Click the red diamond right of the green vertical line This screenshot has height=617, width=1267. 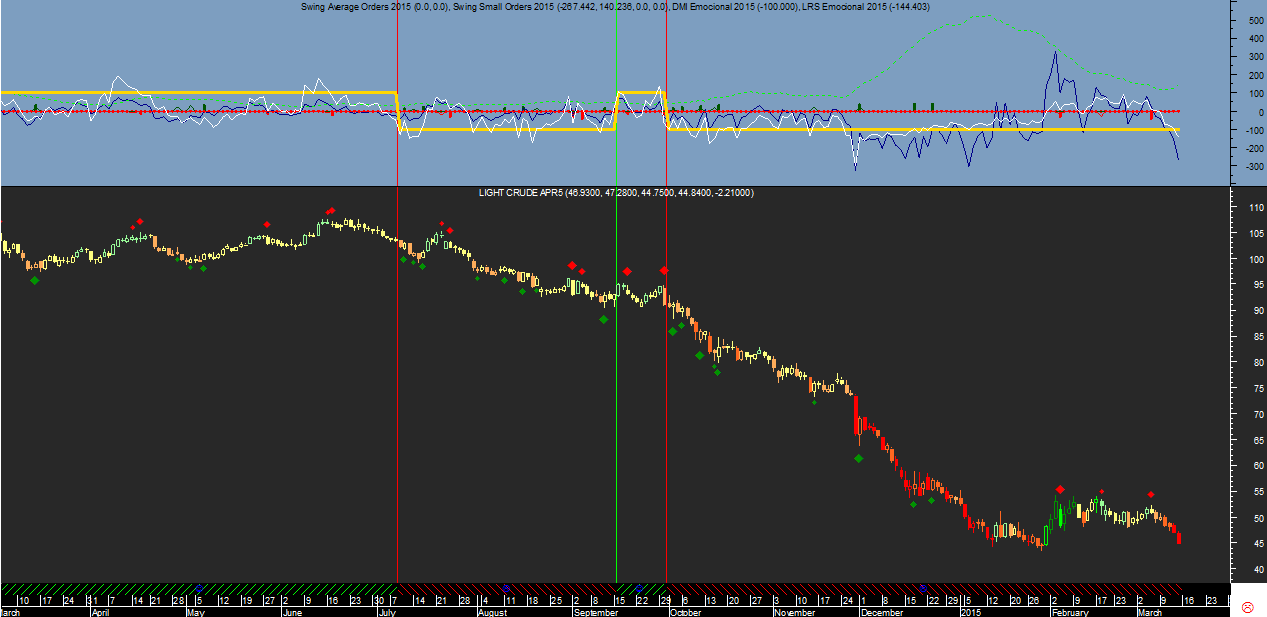pyautogui.click(x=627, y=271)
